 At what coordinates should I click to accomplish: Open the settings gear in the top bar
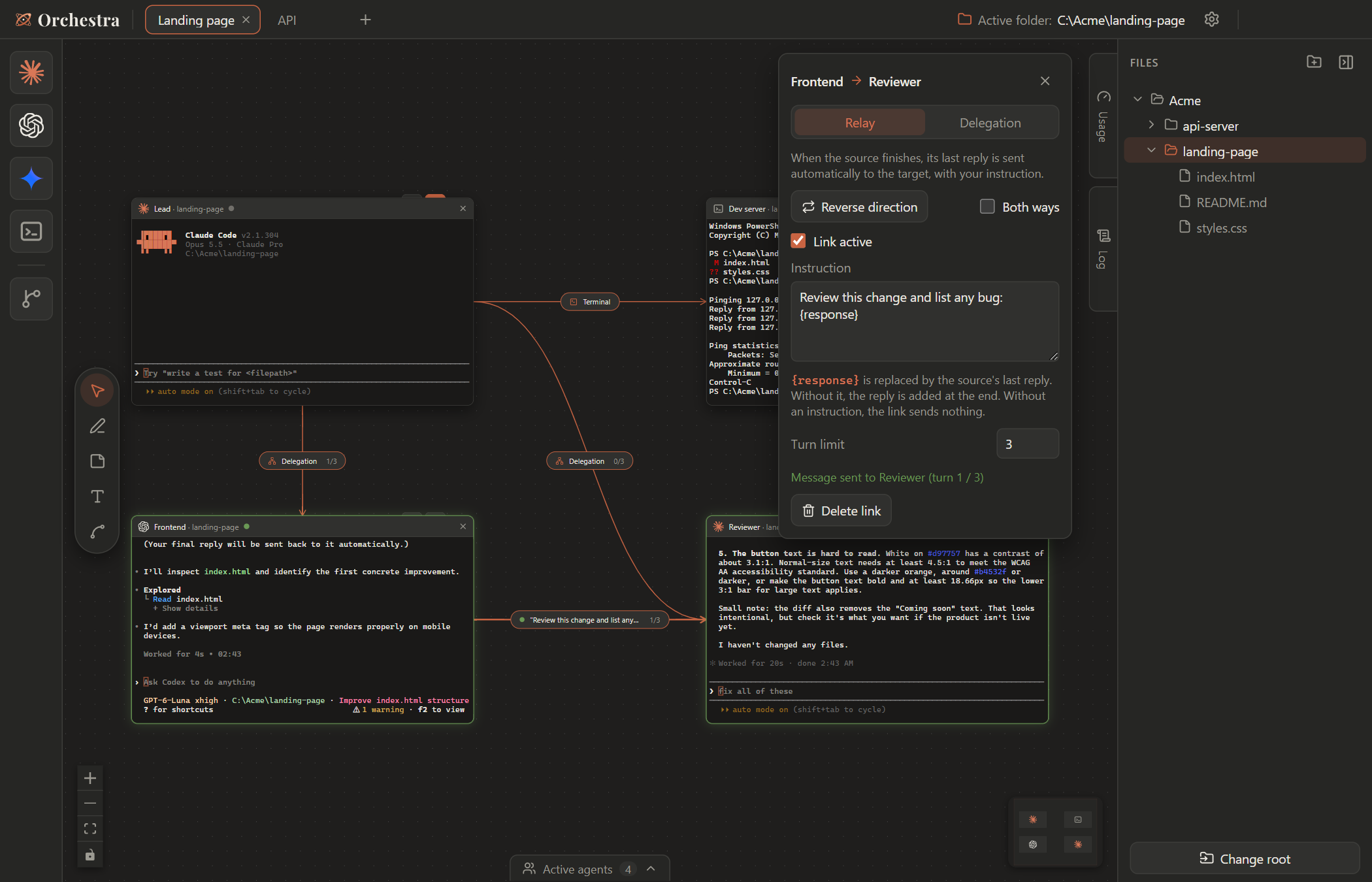1212,20
